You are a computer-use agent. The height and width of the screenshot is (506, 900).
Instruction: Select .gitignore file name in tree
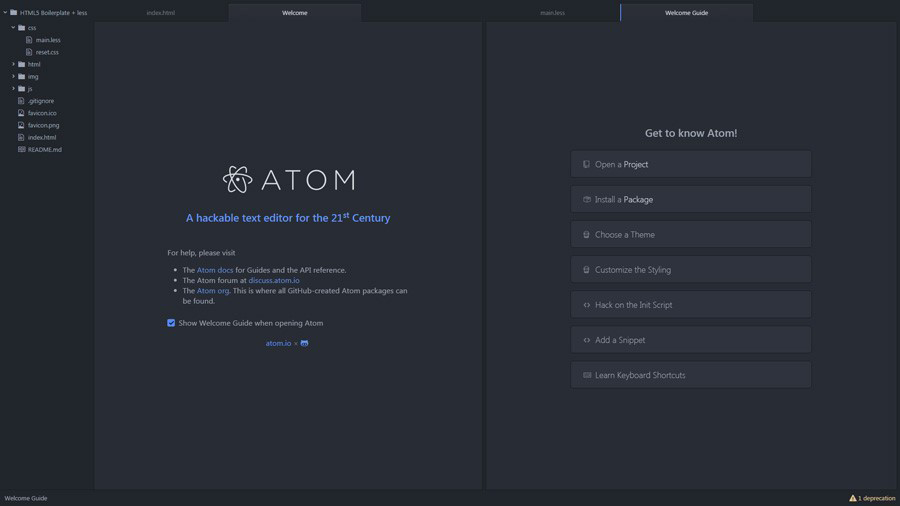point(41,101)
